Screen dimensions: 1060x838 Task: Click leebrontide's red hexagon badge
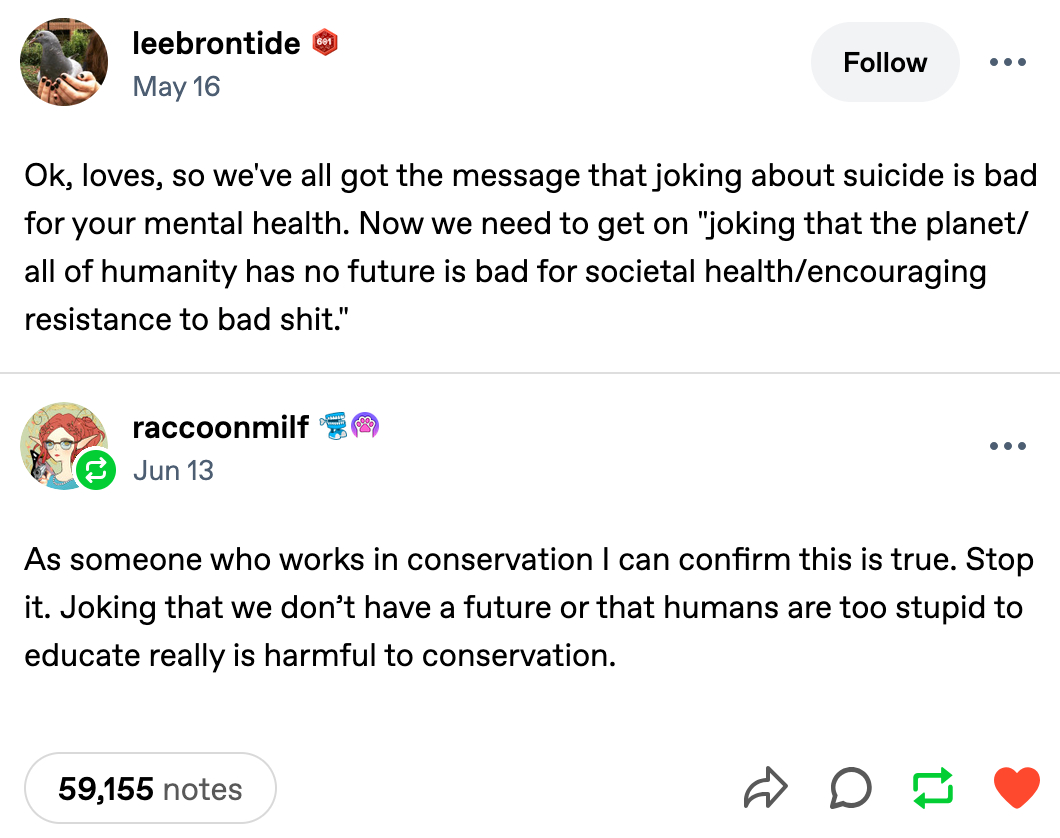point(325,43)
